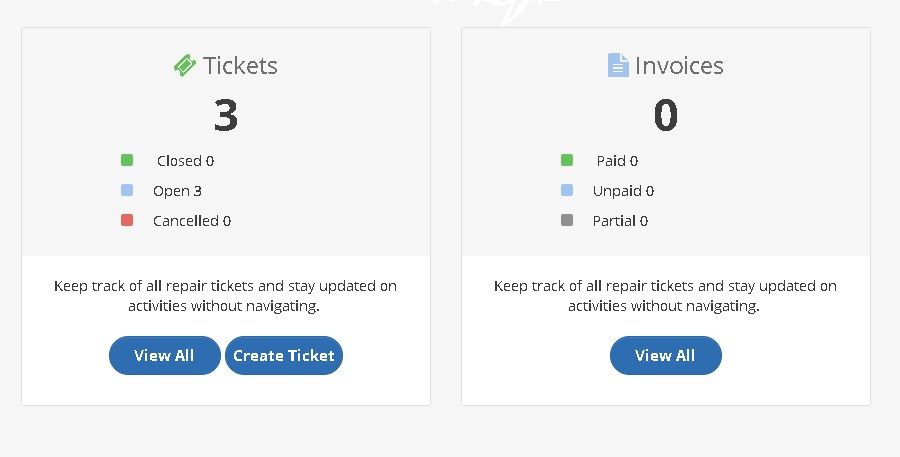Screen dimensions: 900x457
Task: Click the blue Unpaid status square
Action: (567, 190)
